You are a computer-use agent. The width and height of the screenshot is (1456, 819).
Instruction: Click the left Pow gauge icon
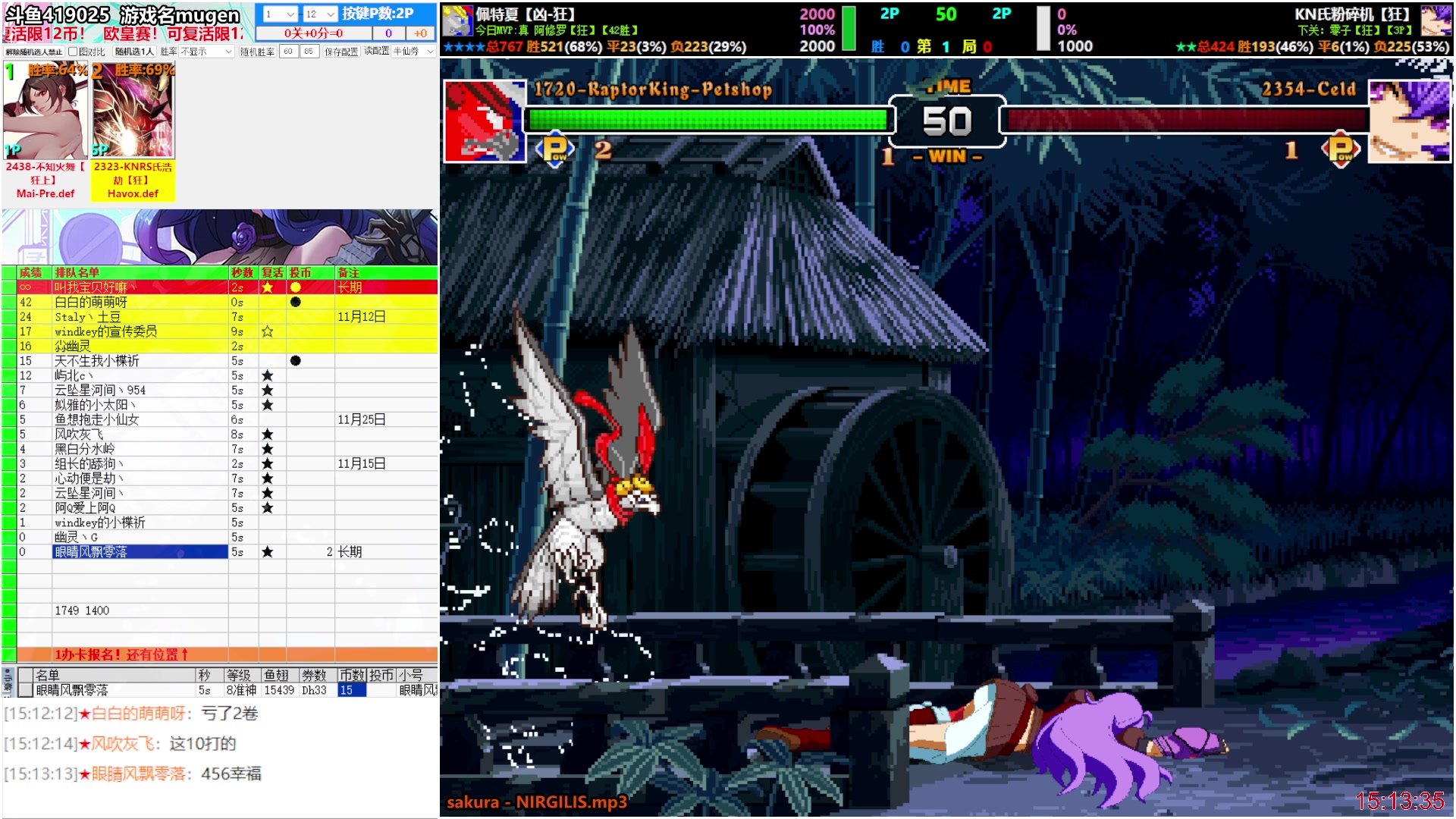[x=555, y=149]
